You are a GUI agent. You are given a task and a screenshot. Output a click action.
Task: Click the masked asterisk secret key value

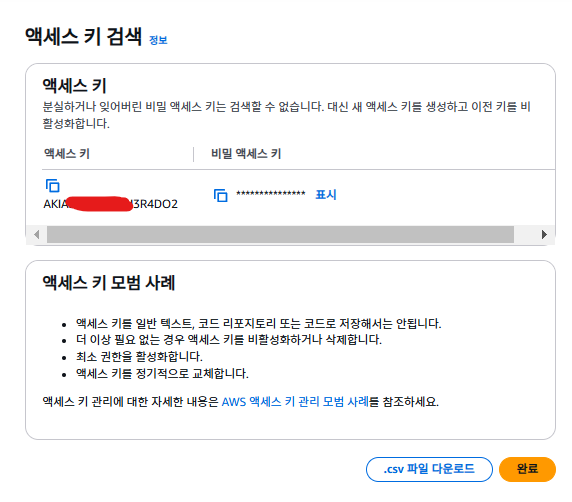click(x=271, y=194)
